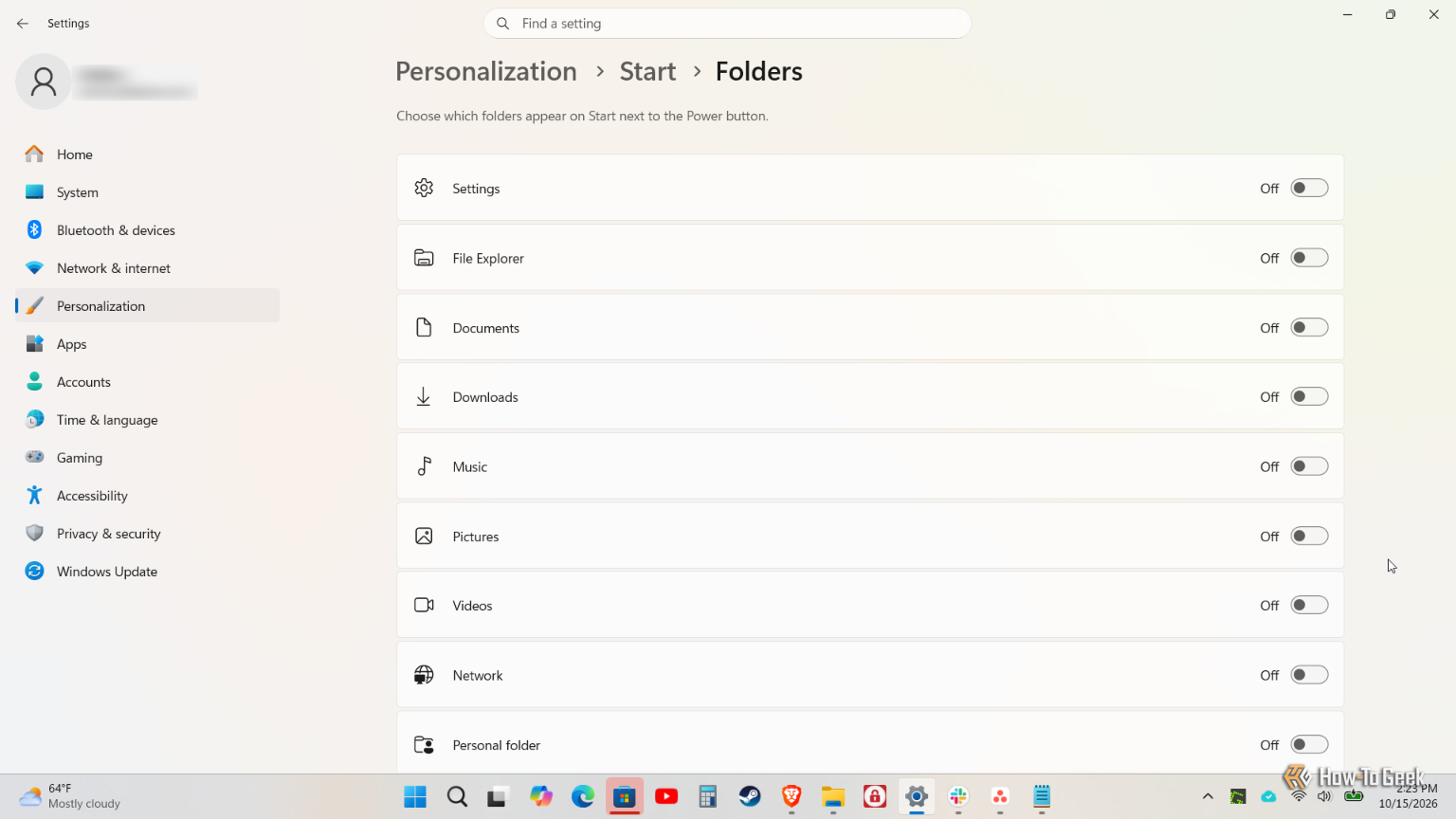Viewport: 1456px width, 819px height.
Task: Return to Start via the breadcrumb
Action: point(647,71)
